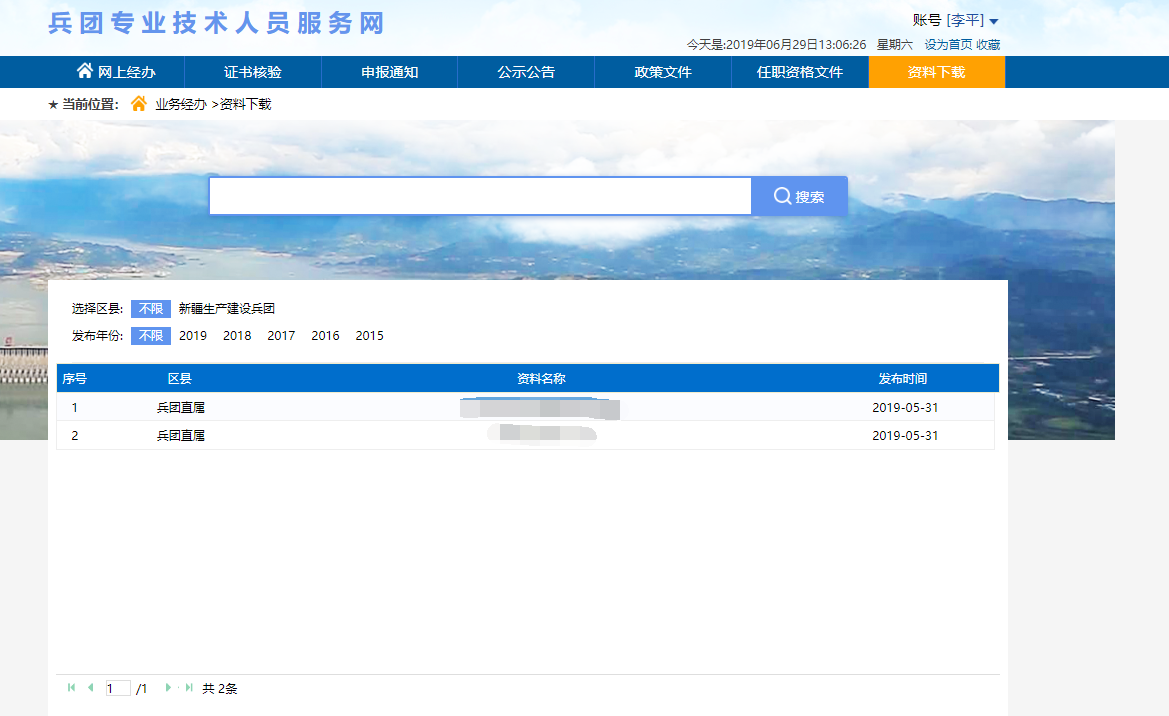The width and height of the screenshot is (1169, 716).
Task: Switch to the 资料下载 tab
Action: [x=936, y=72]
